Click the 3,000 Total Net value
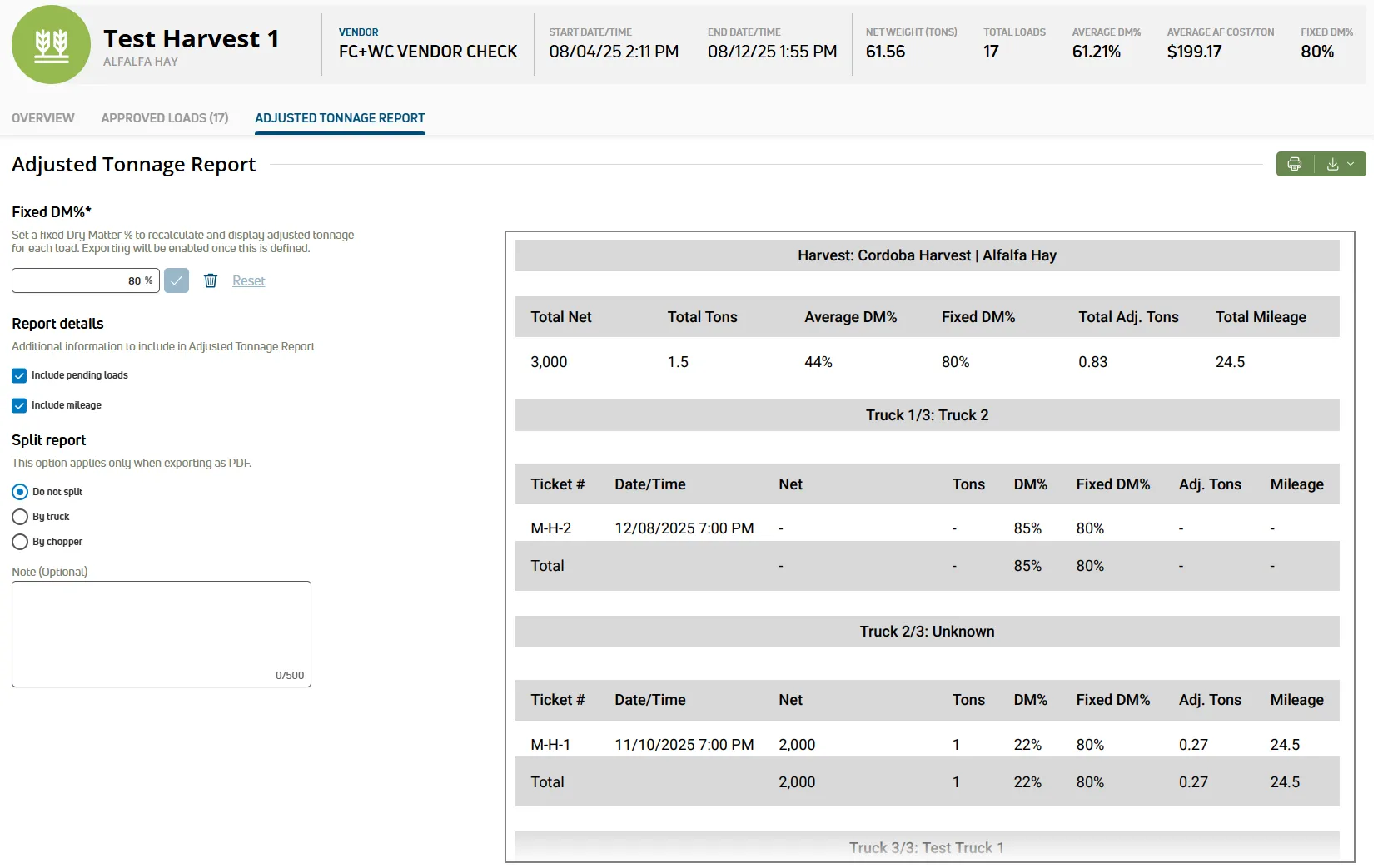Viewport: 1378px width, 868px height. (549, 362)
